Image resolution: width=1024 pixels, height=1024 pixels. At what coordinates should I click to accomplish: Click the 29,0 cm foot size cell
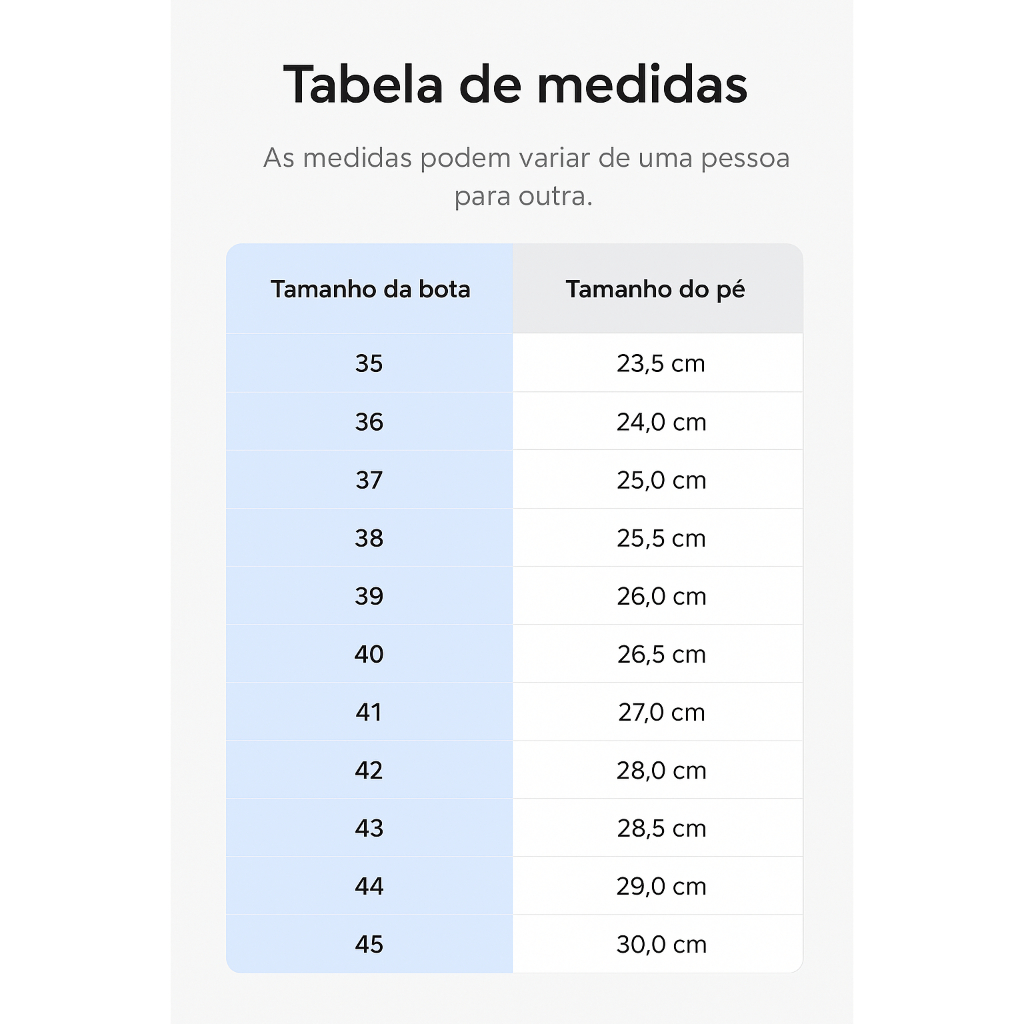pyautogui.click(x=660, y=886)
